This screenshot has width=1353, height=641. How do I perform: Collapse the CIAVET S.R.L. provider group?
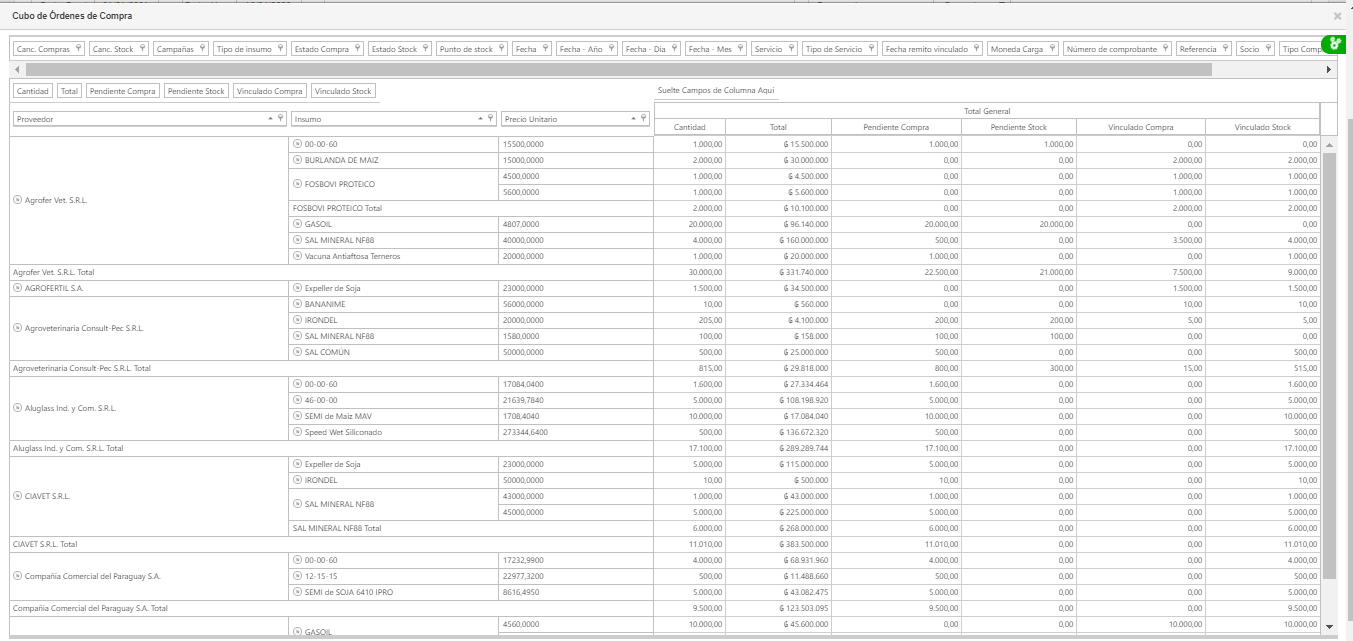click(x=17, y=496)
